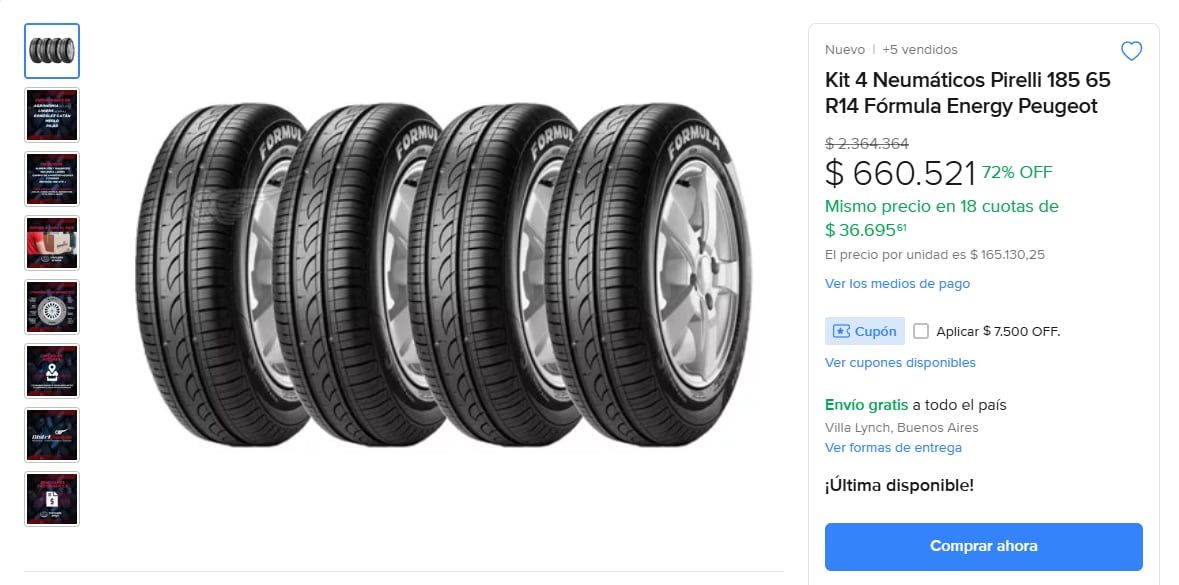
Task: Select the second sidebar thumbnail with location list
Action: pyautogui.click(x=51, y=115)
